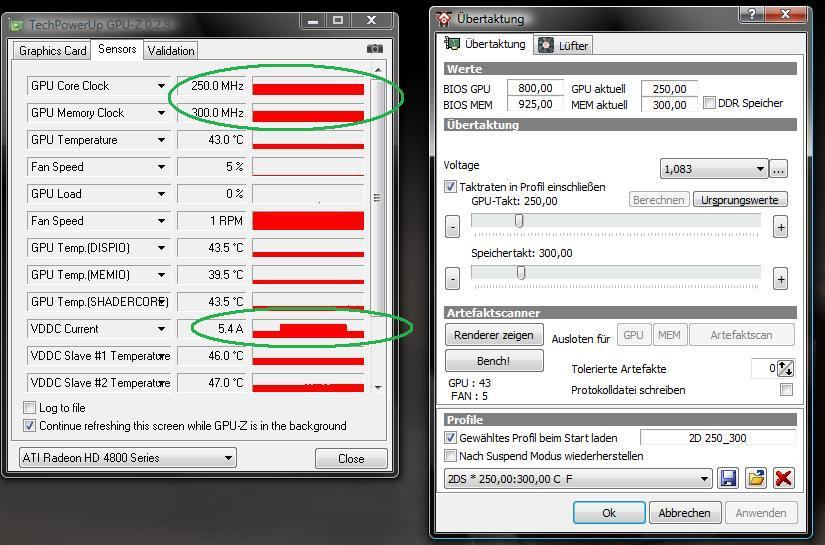Enable Nach Suspend Modus wiederherstellen
825x545 pixels.
pos(450,456)
